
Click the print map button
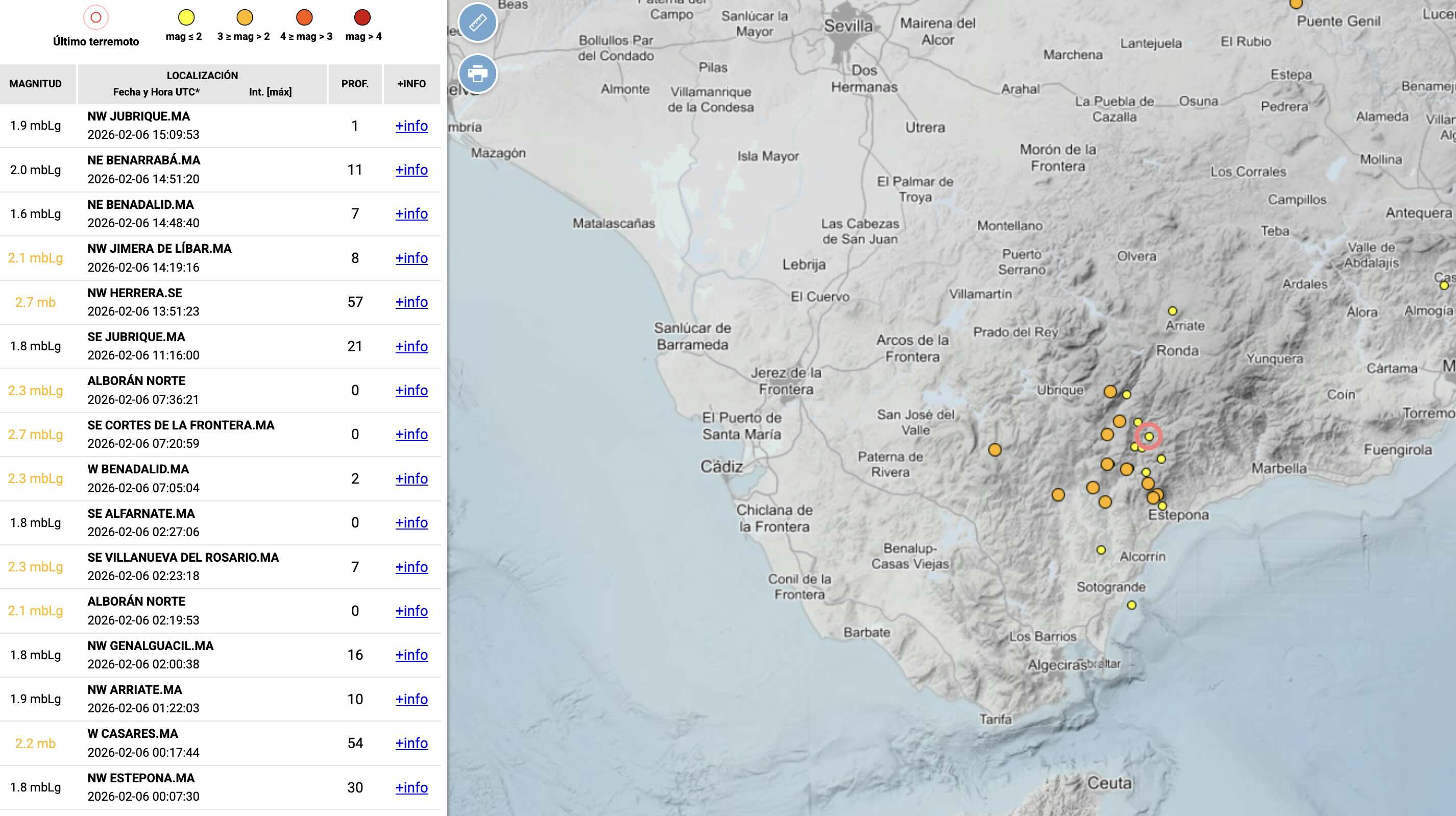point(478,74)
